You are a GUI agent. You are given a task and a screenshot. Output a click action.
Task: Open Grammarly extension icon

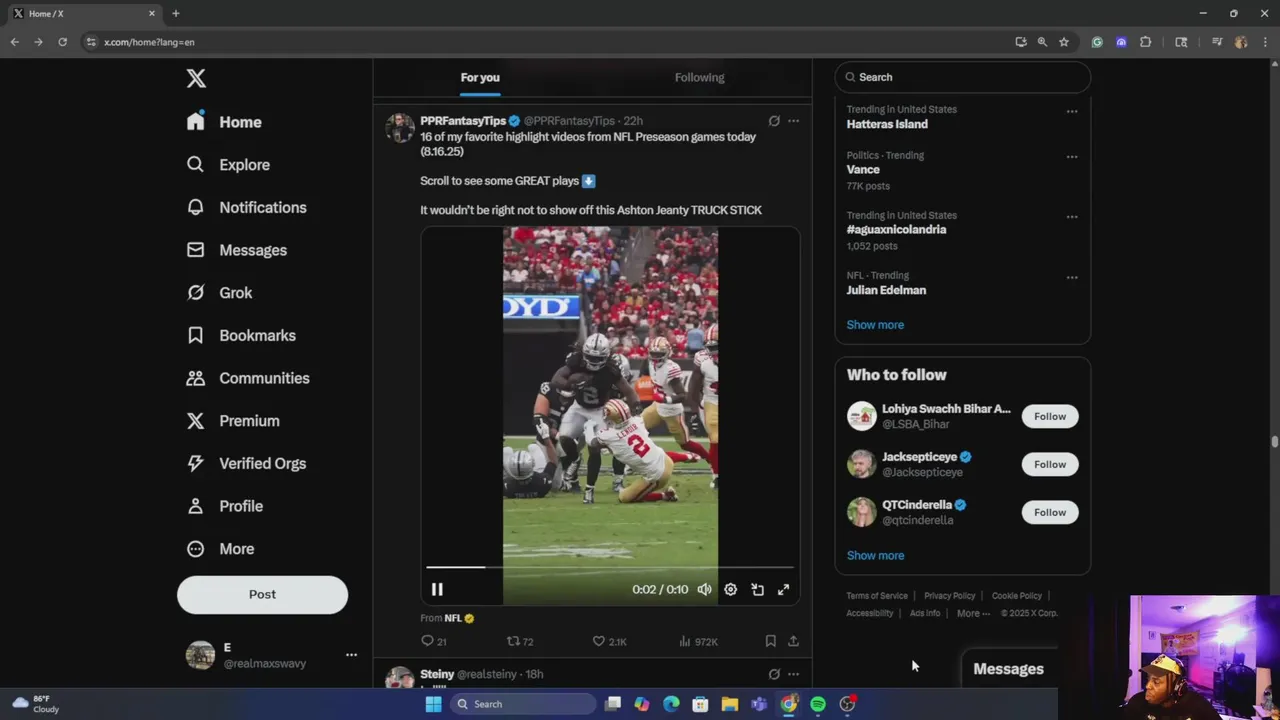[x=1097, y=42]
